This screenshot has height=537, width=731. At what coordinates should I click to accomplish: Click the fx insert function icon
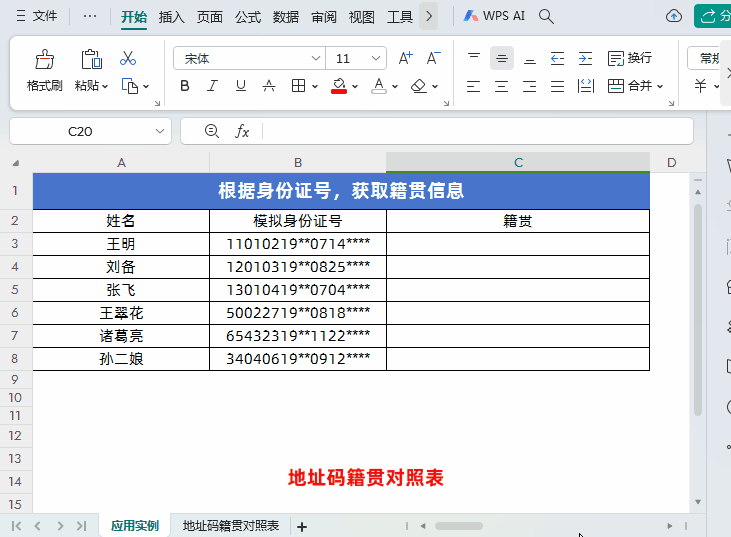pos(242,131)
